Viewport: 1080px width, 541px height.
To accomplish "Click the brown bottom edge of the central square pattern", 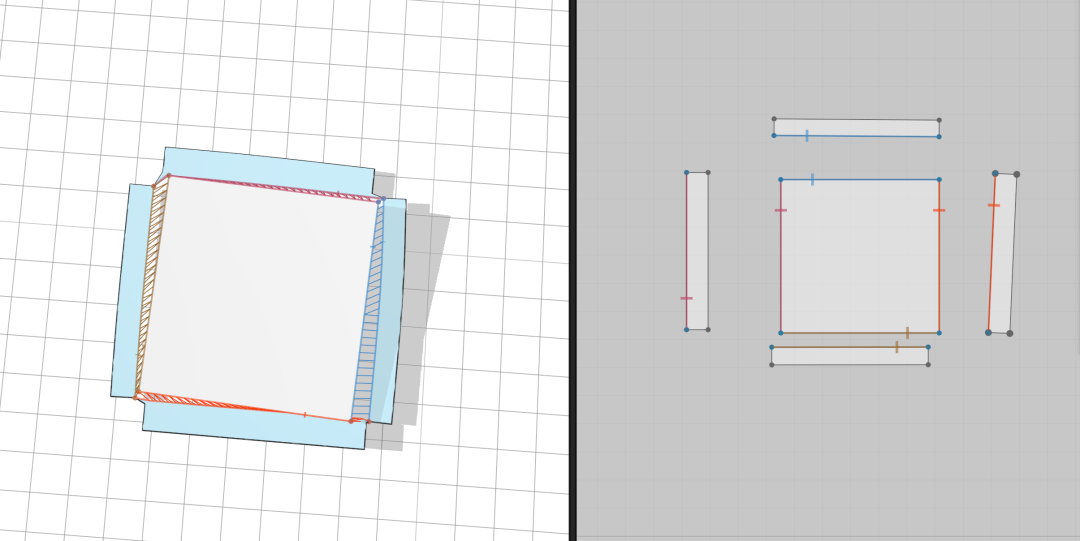I will 860,333.
